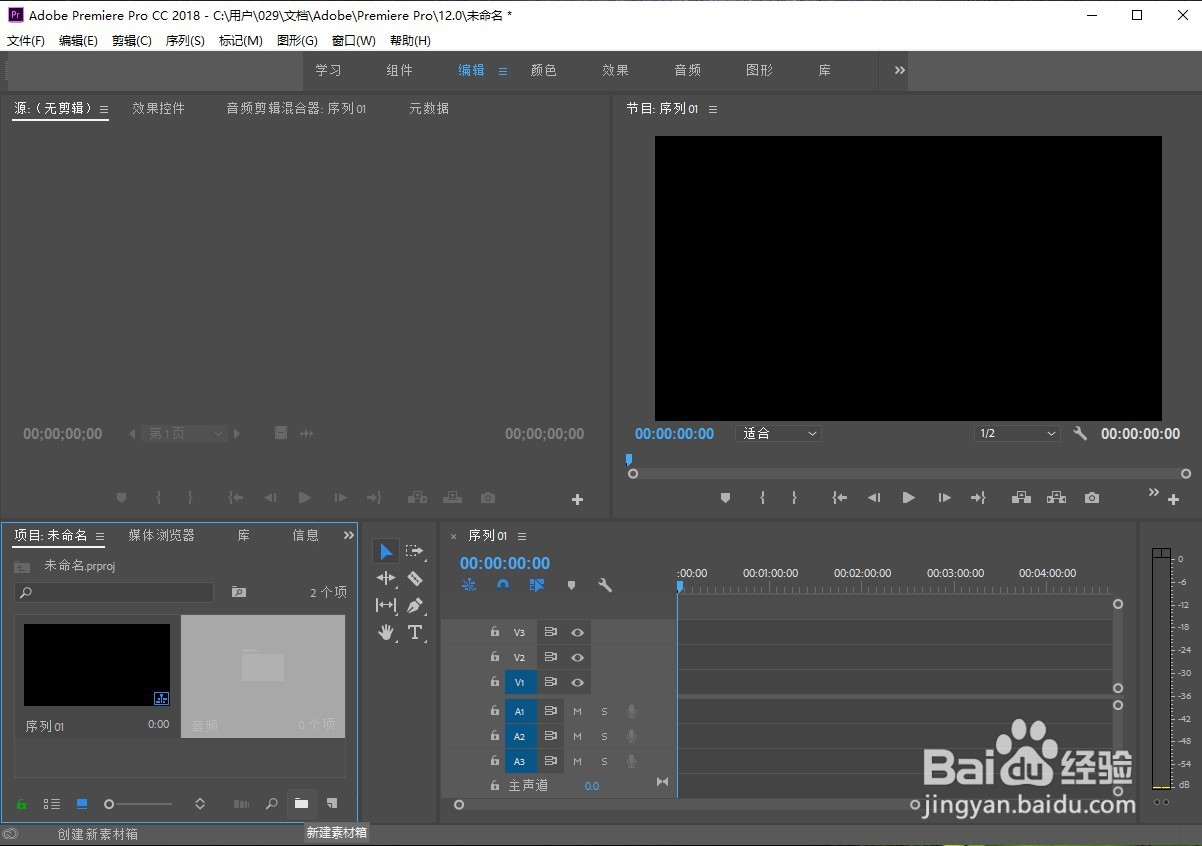Switch project panel to list view
This screenshot has width=1202, height=846.
(51, 803)
